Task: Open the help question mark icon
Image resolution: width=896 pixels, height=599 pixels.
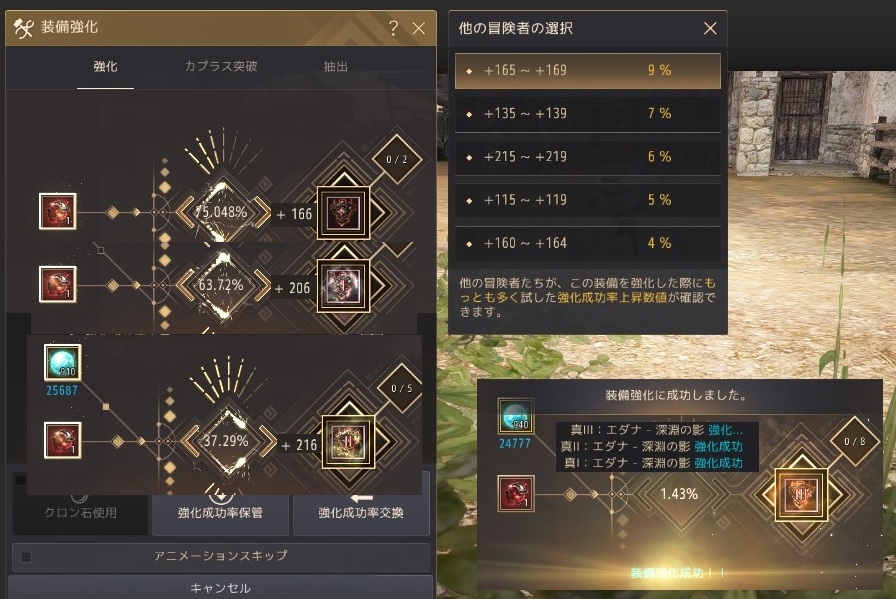Action: pyautogui.click(x=393, y=27)
